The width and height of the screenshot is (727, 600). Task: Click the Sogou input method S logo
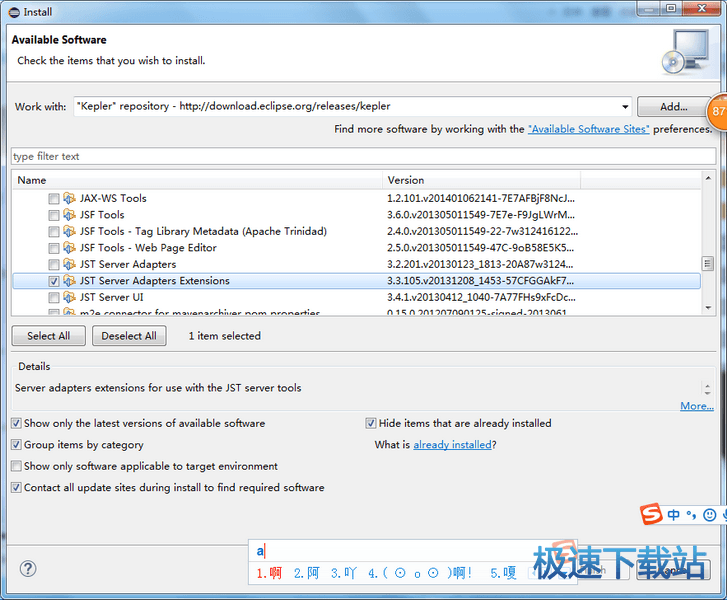[651, 514]
